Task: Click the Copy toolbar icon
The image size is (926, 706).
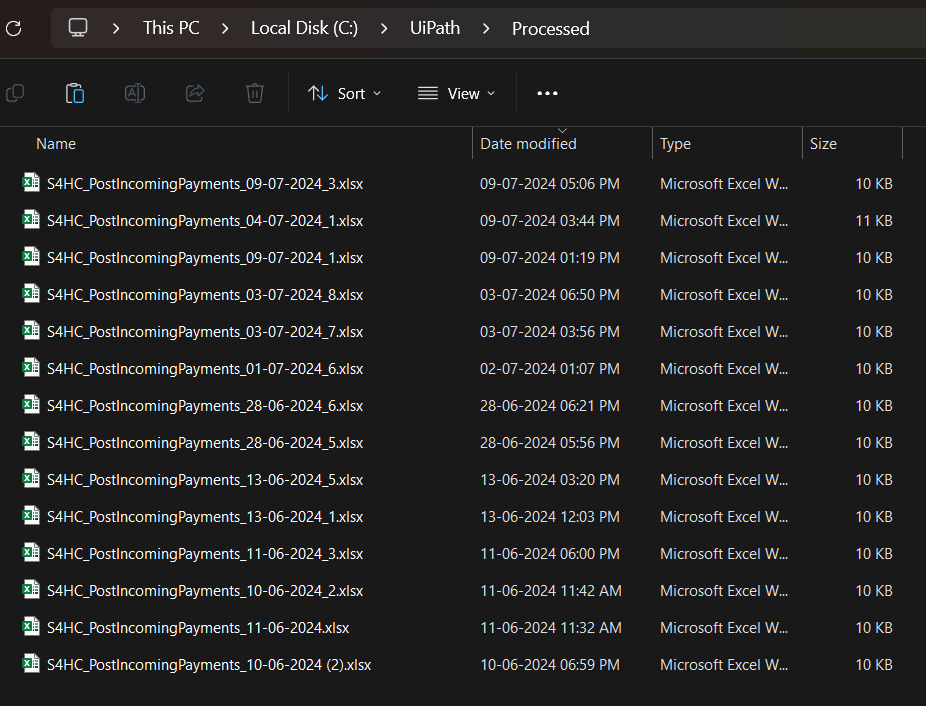Action: 15,93
